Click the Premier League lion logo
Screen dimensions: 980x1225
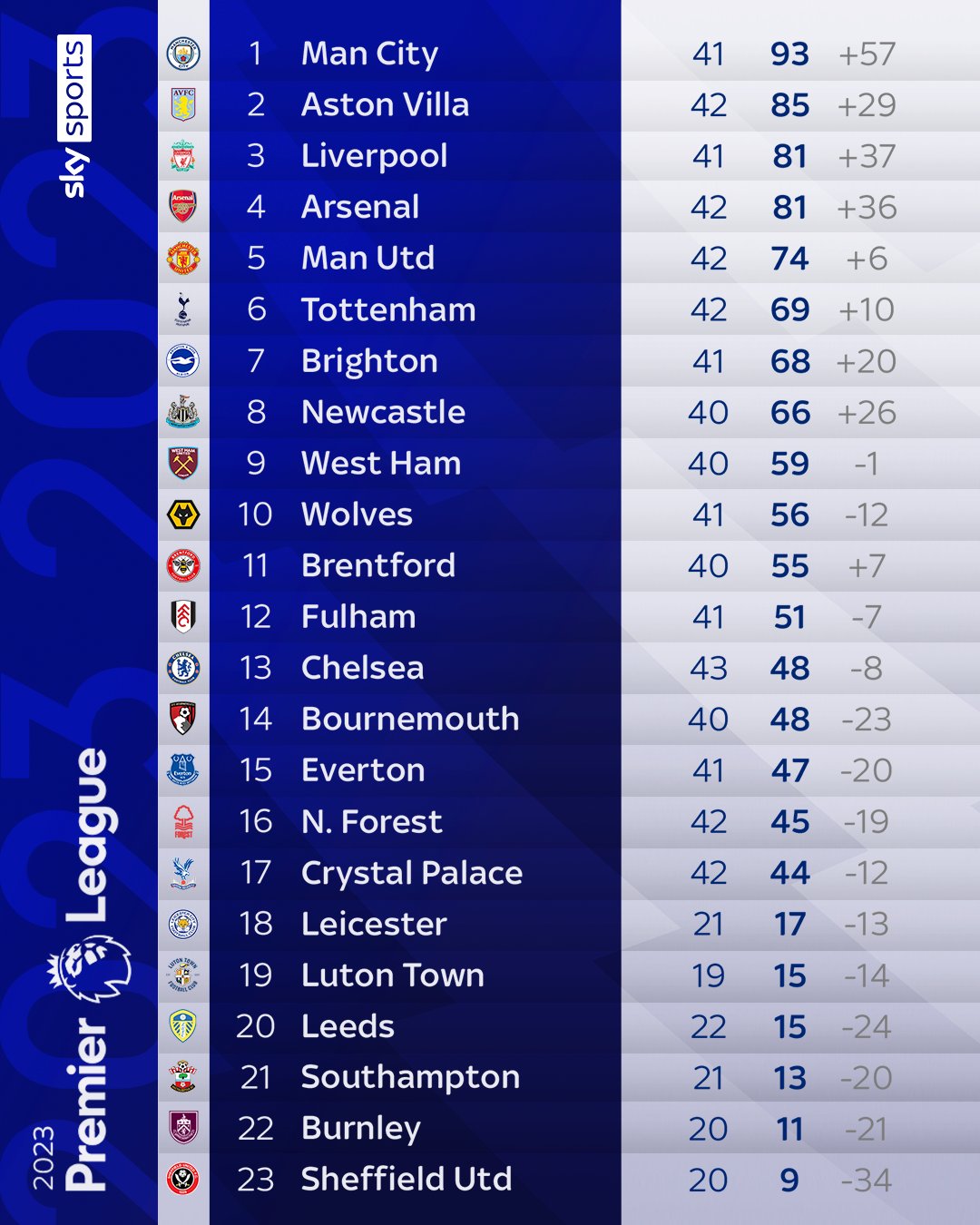point(90,968)
